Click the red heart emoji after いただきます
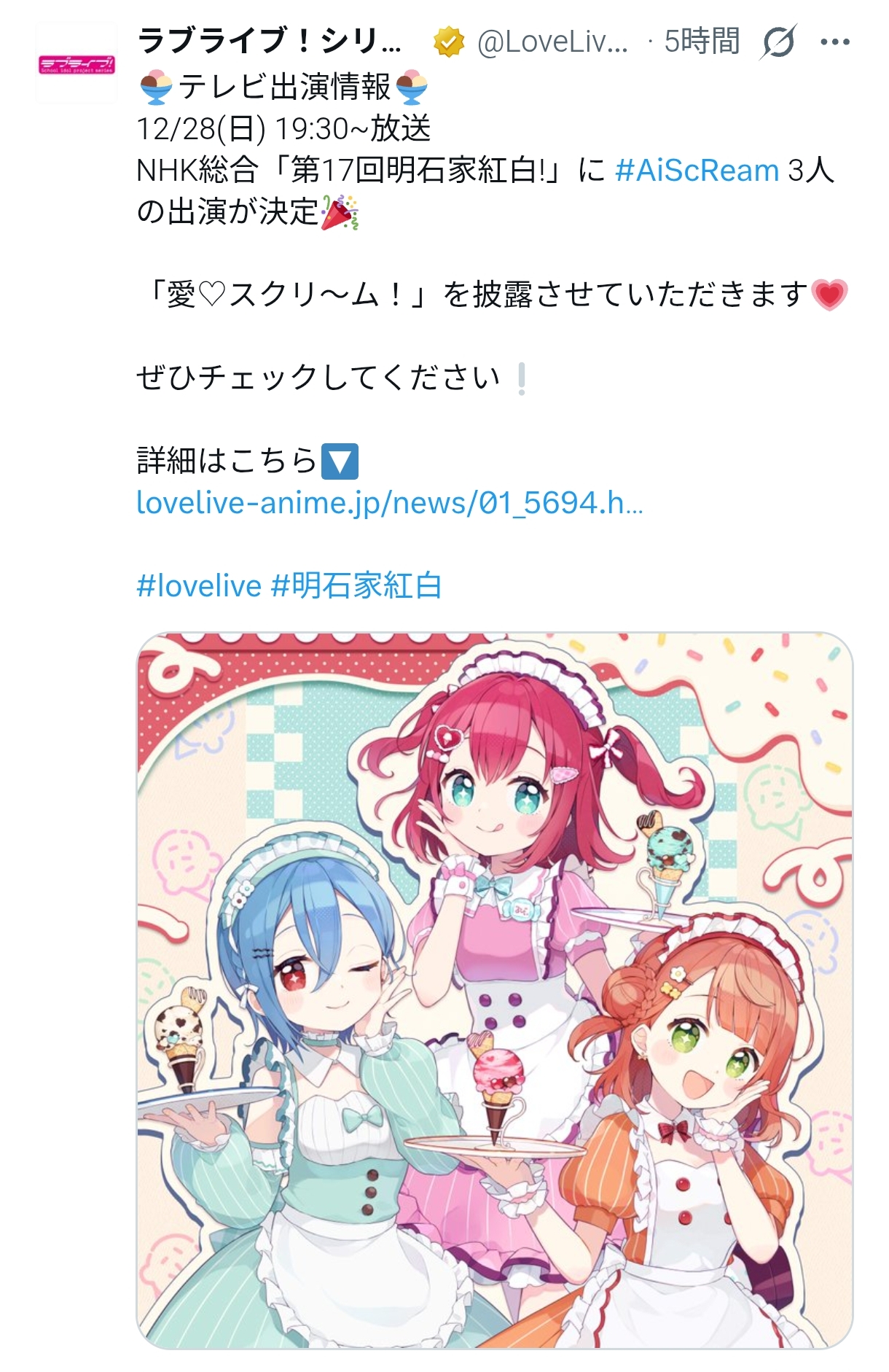 pyautogui.click(x=829, y=295)
